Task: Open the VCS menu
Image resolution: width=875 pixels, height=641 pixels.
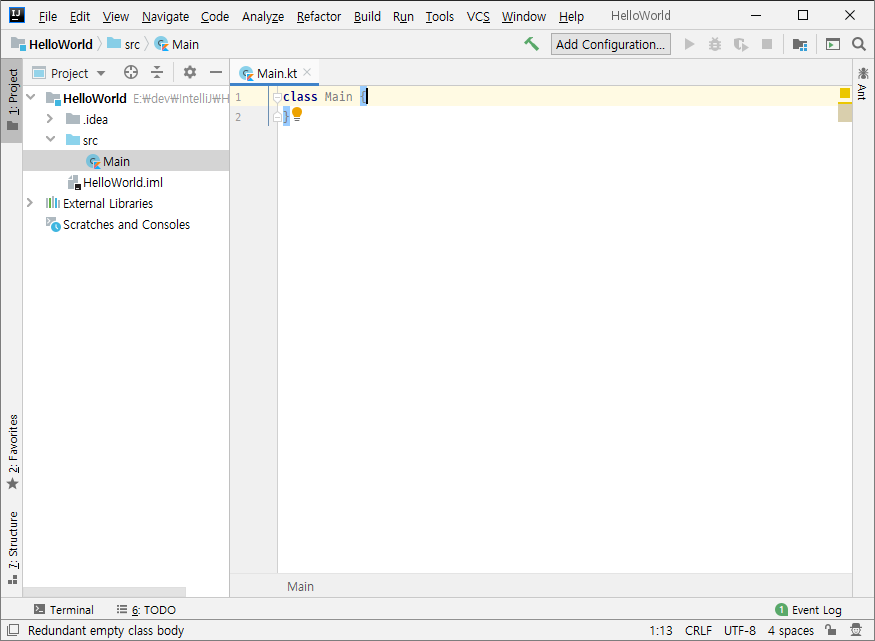Action: [478, 17]
